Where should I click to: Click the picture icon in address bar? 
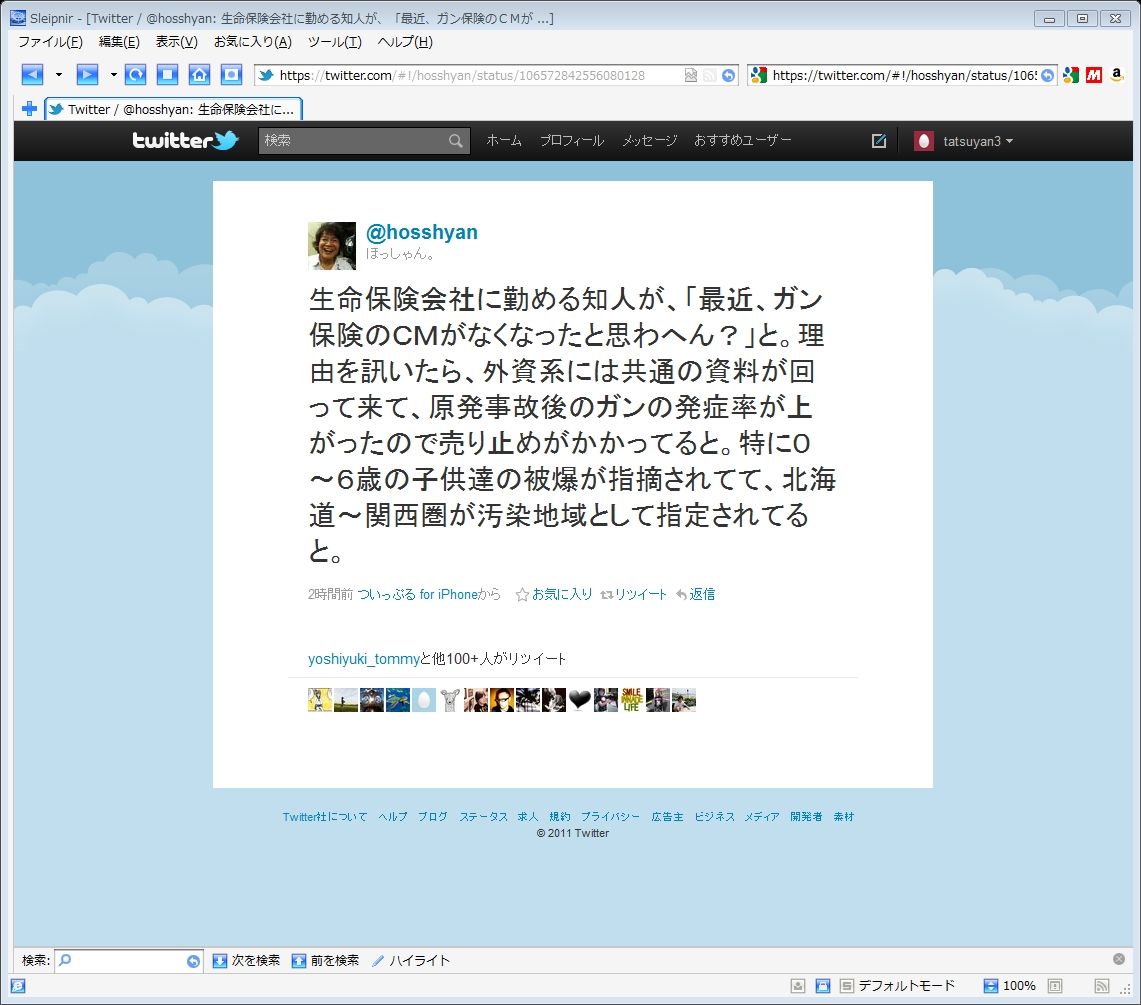(691, 75)
